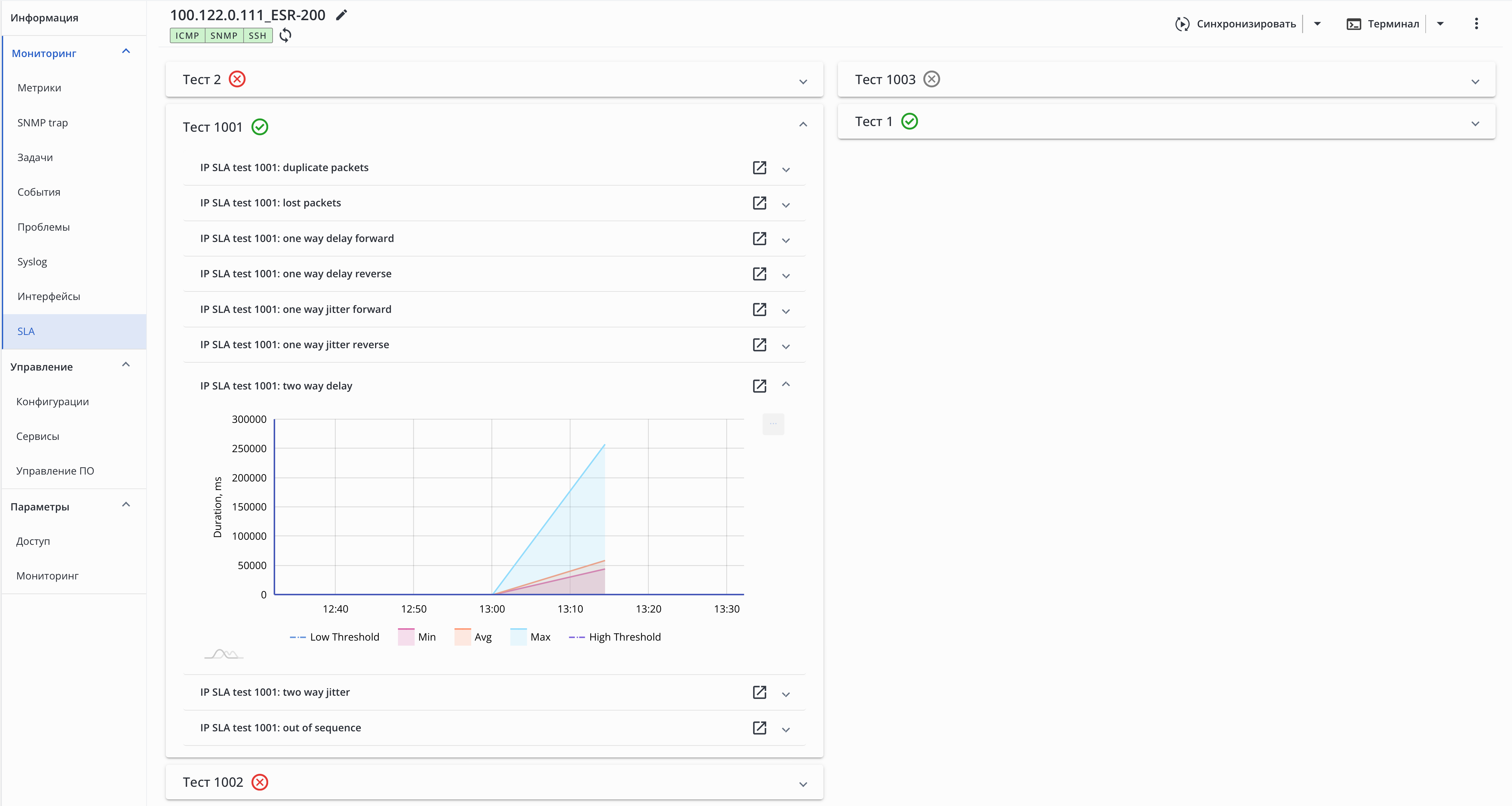1512x806 pixels.
Task: Open 'lost packets' graph via external link icon
Action: pos(759,203)
